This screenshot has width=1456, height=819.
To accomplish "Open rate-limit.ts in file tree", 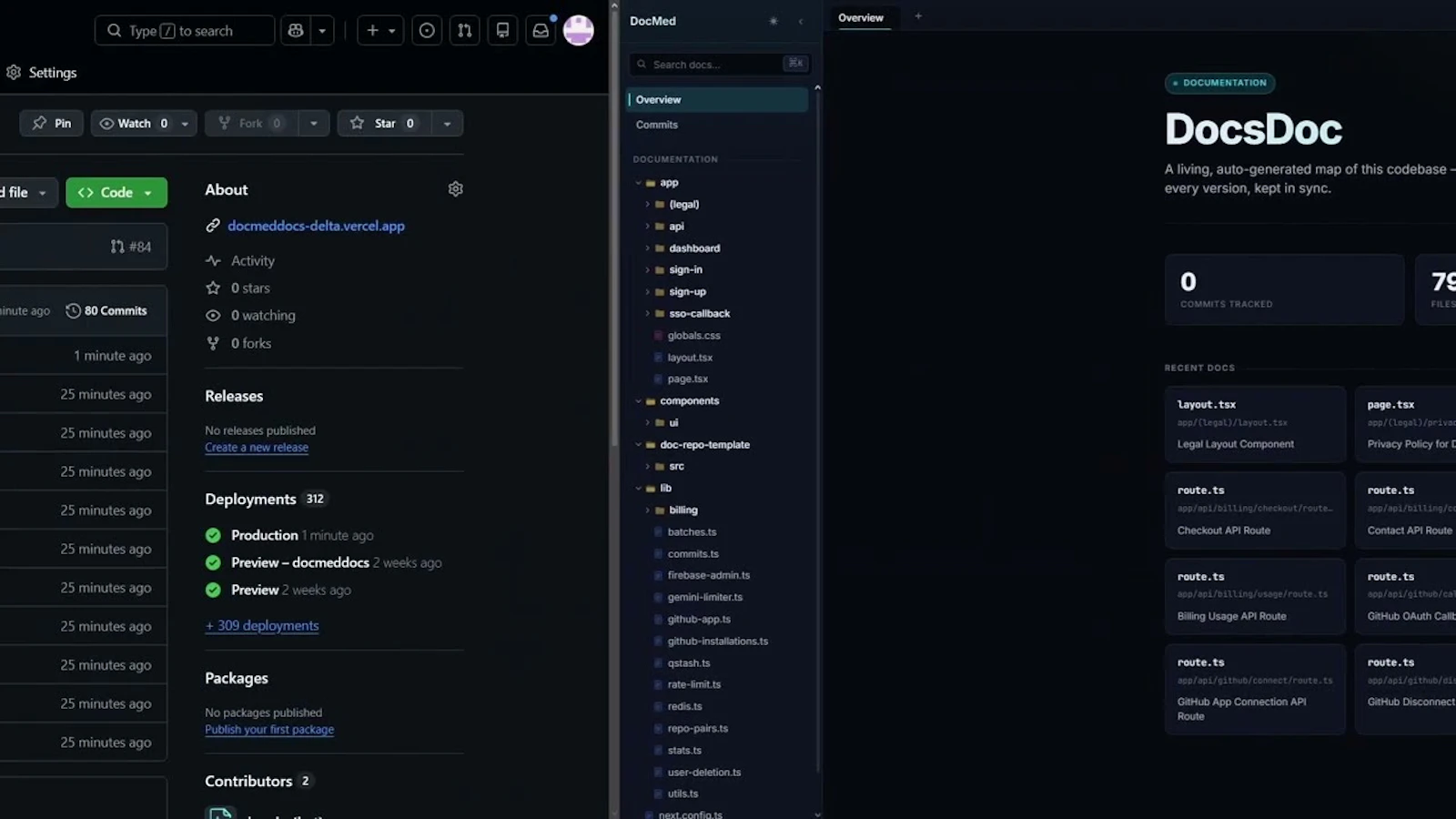I will coord(693,685).
